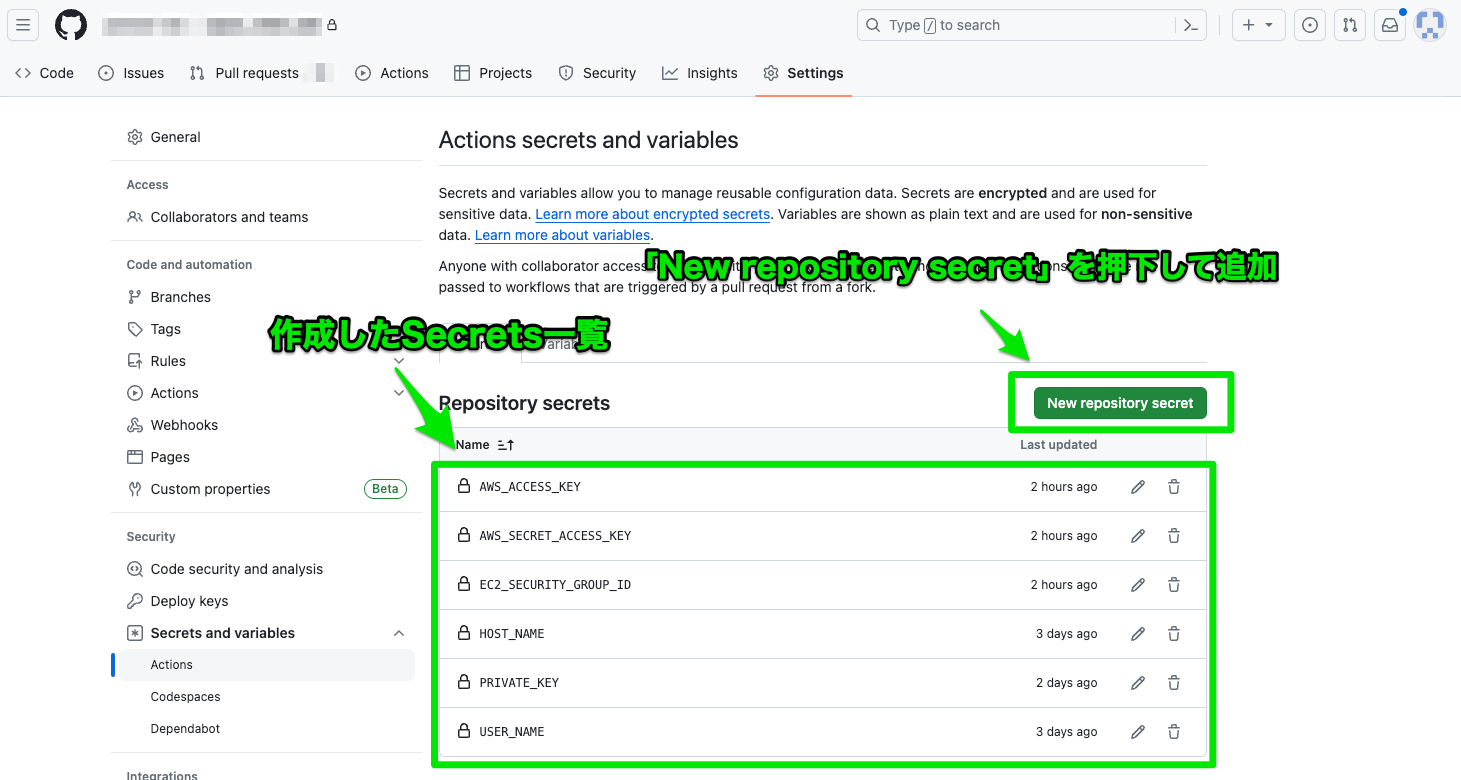Open the command palette icon
1461x780 pixels.
[x=1190, y=25]
